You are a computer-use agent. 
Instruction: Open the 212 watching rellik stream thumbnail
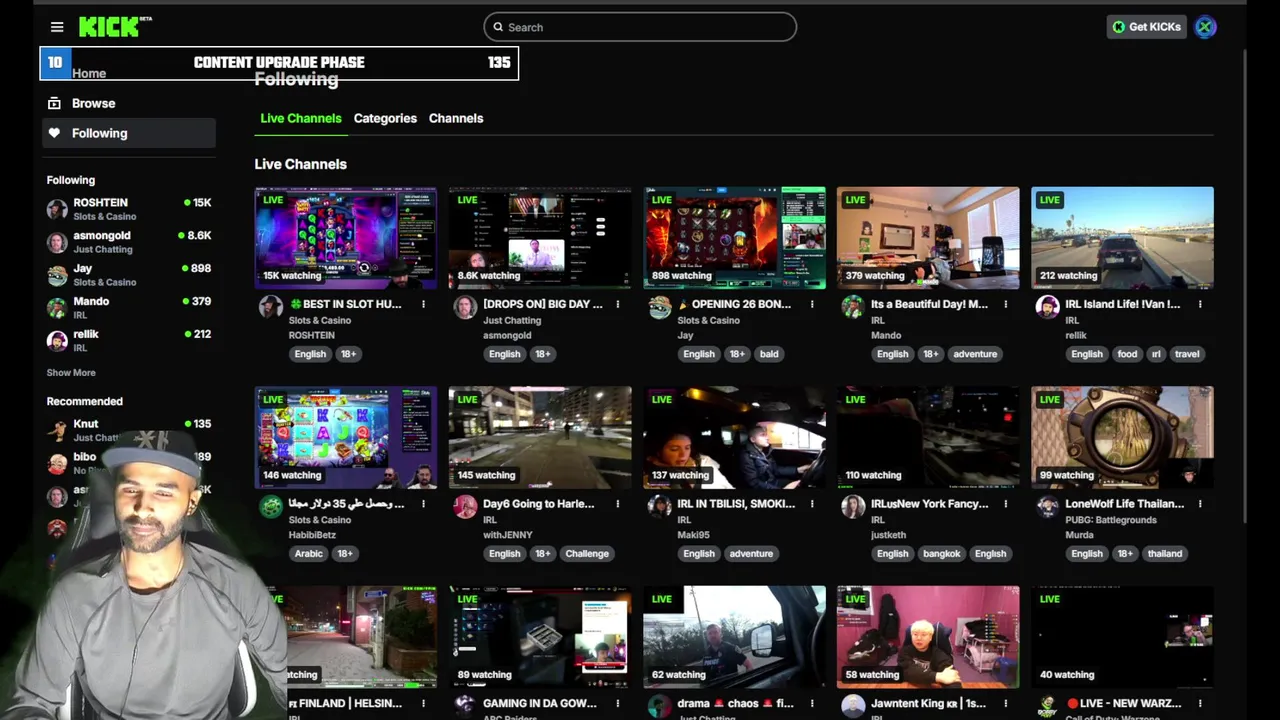[x=1122, y=238]
